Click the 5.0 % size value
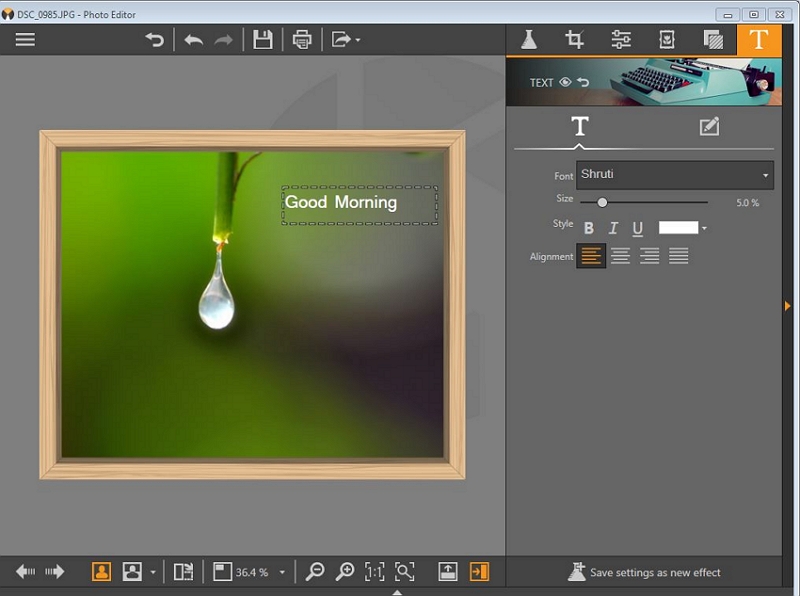The image size is (800, 596). click(x=747, y=203)
